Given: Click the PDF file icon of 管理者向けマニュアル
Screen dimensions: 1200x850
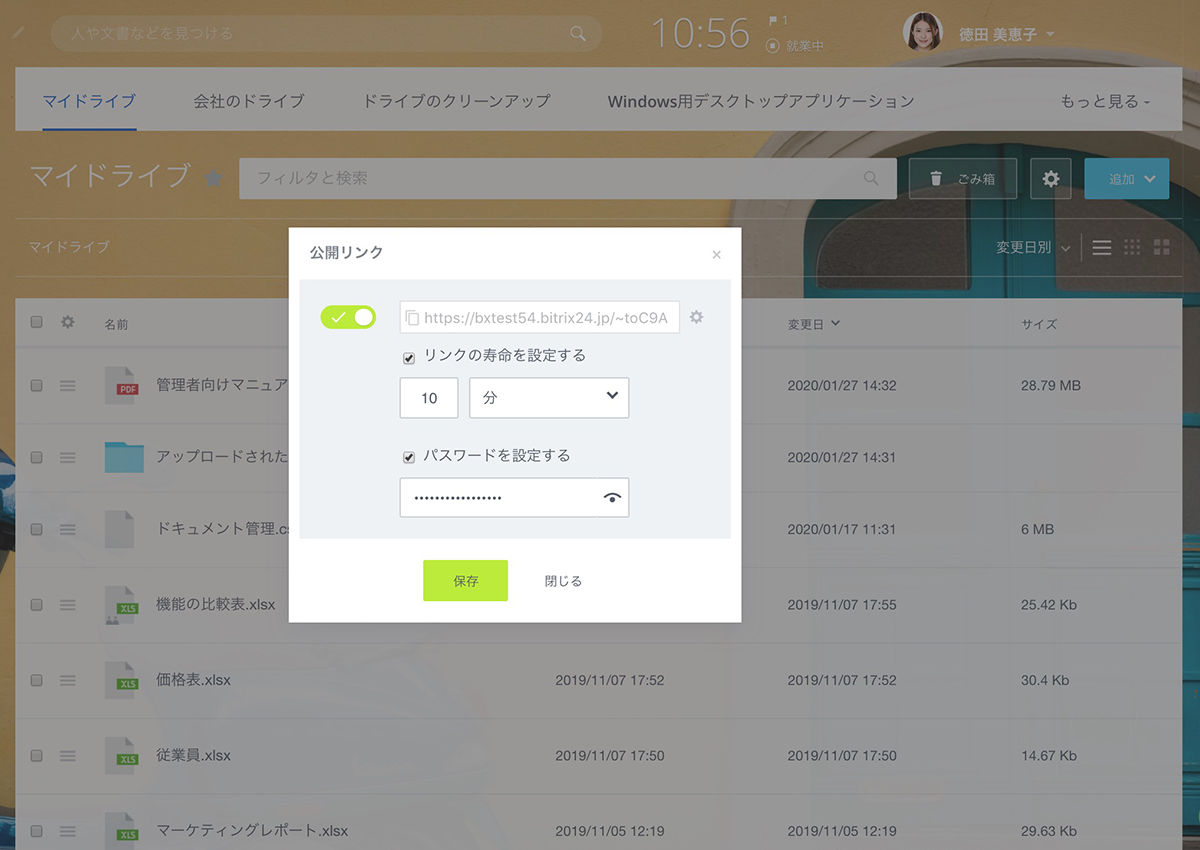Looking at the screenshot, I should click(x=123, y=385).
